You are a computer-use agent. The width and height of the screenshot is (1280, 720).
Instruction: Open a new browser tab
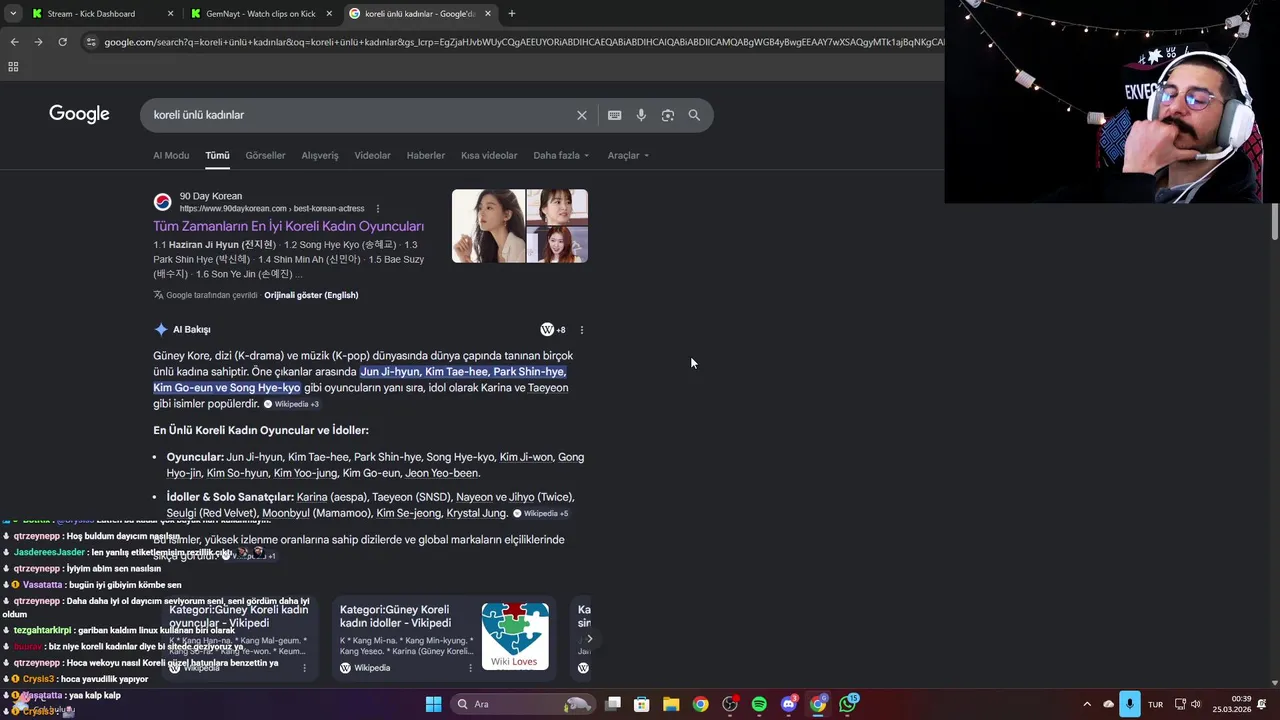[x=512, y=14]
